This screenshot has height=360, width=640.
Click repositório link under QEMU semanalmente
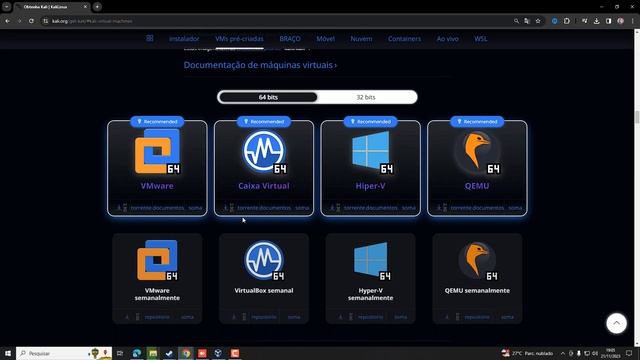pos(477,317)
